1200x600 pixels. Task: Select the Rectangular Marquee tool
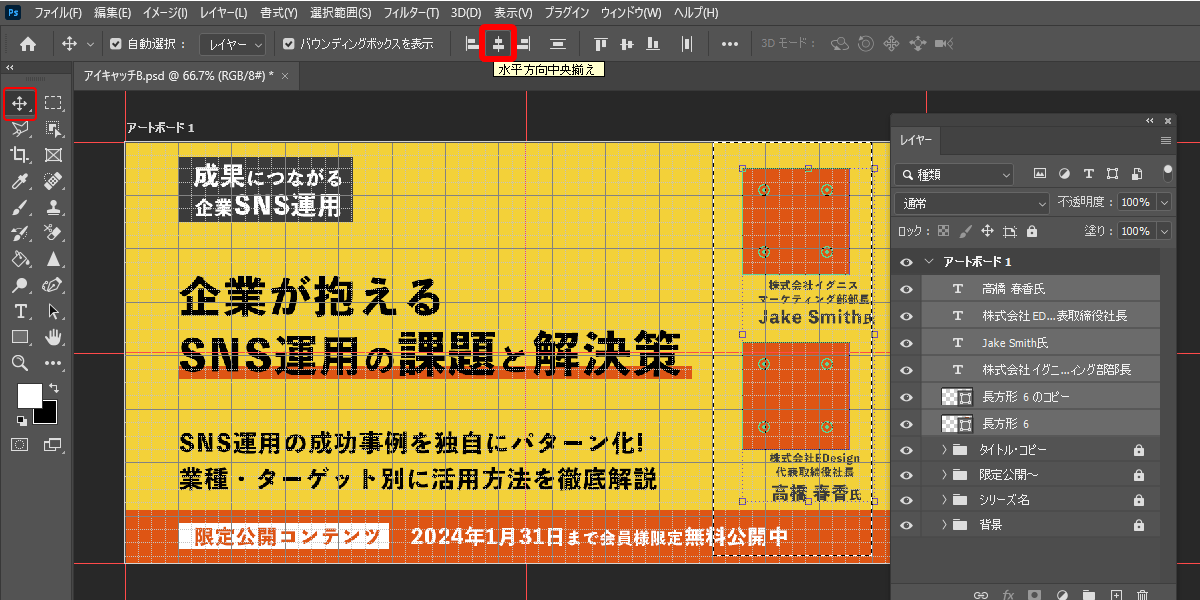54,103
